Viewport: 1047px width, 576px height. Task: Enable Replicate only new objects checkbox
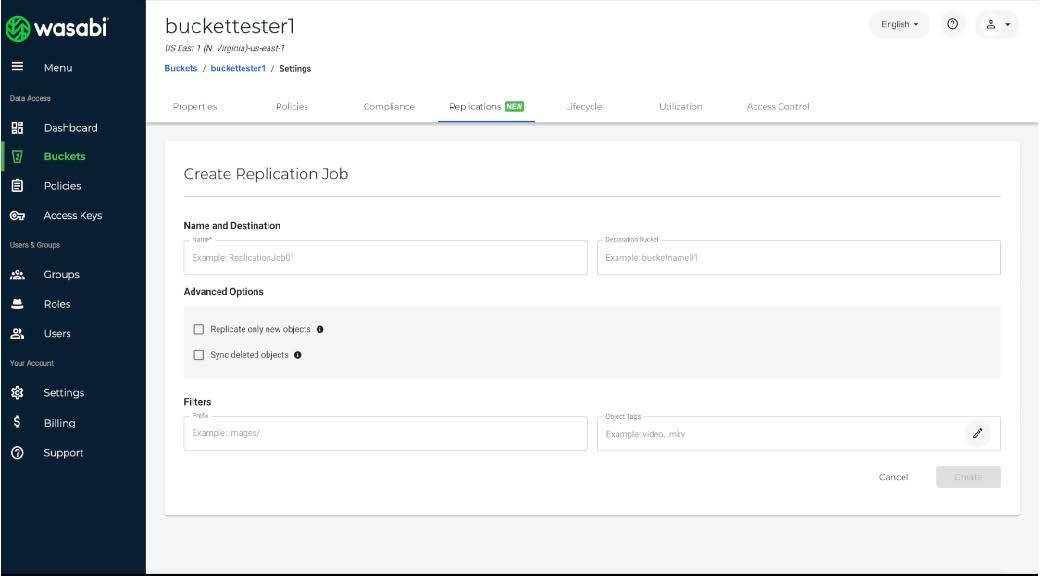[199, 329]
